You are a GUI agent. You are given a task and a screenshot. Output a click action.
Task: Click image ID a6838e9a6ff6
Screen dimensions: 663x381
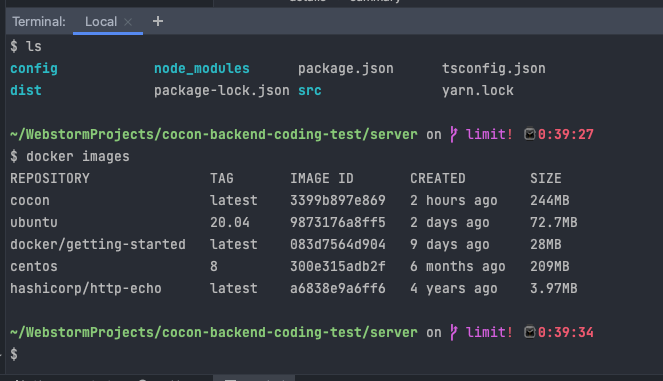point(338,288)
